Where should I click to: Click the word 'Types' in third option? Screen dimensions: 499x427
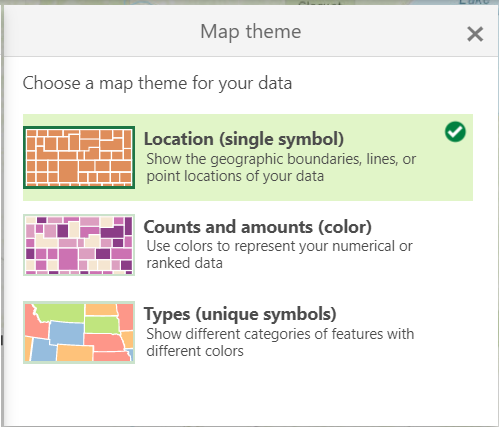(x=167, y=315)
